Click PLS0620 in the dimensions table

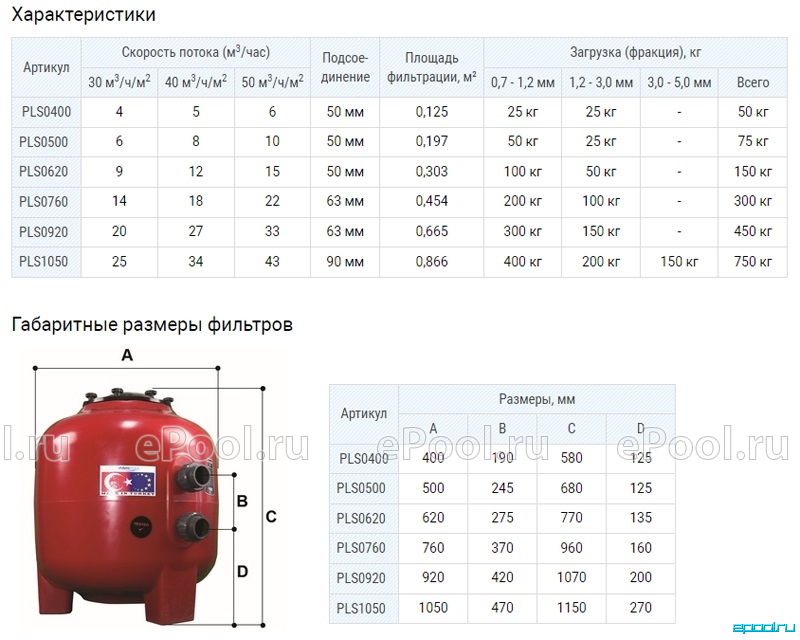point(361,519)
